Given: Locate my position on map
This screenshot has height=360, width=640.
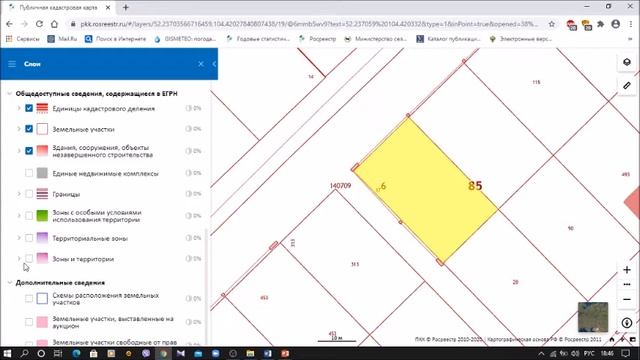Looking at the screenshot, I should click(x=627, y=322).
